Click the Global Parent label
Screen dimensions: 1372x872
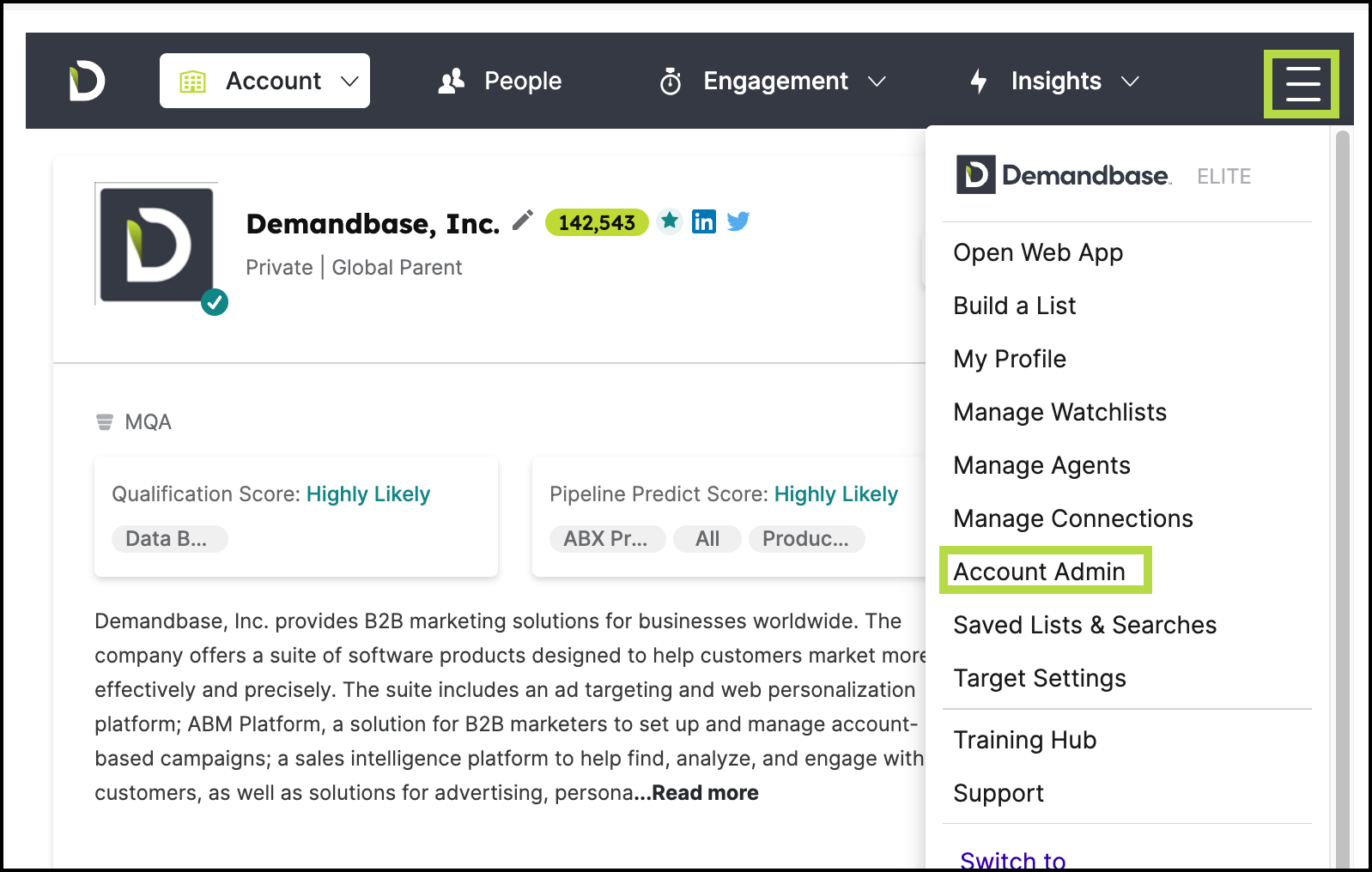[397, 268]
